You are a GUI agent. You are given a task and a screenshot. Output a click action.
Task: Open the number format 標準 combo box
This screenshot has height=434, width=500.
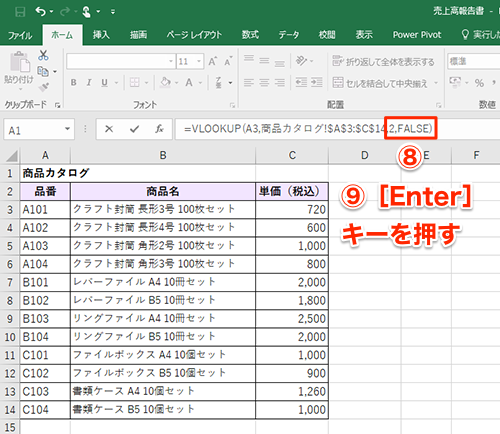pyautogui.click(x=473, y=61)
